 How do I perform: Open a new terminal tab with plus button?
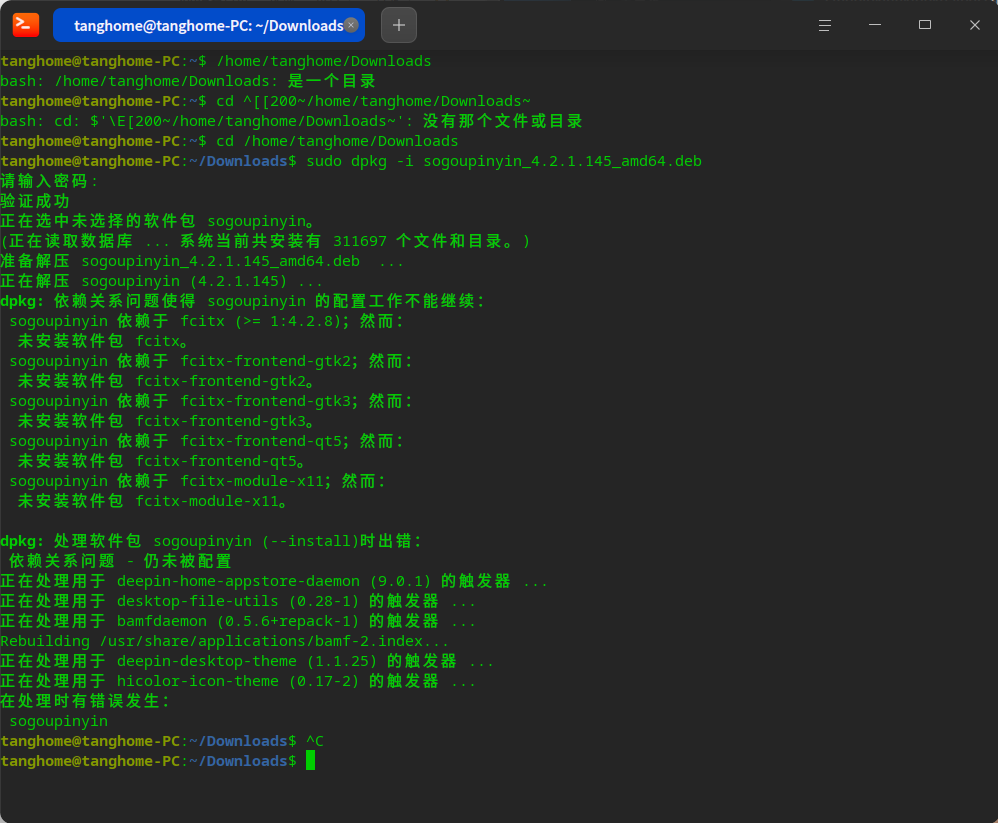click(x=398, y=25)
